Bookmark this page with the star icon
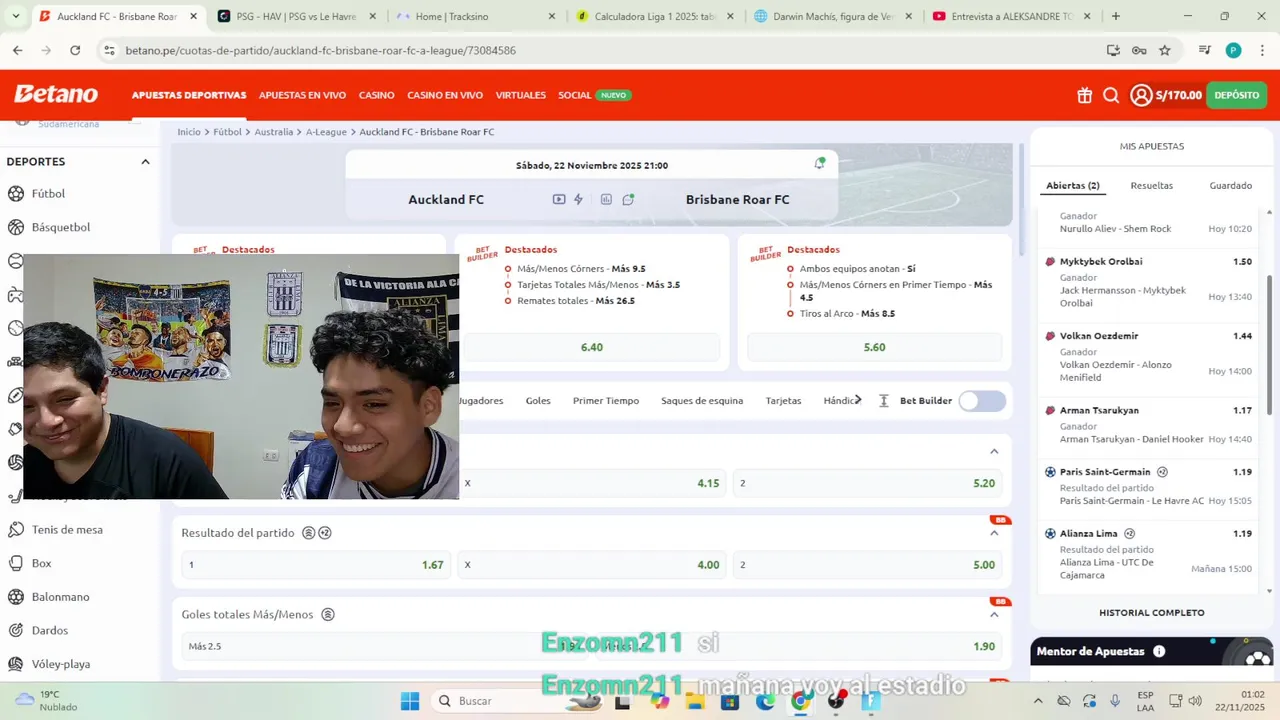The height and width of the screenshot is (720, 1280). [1165, 50]
